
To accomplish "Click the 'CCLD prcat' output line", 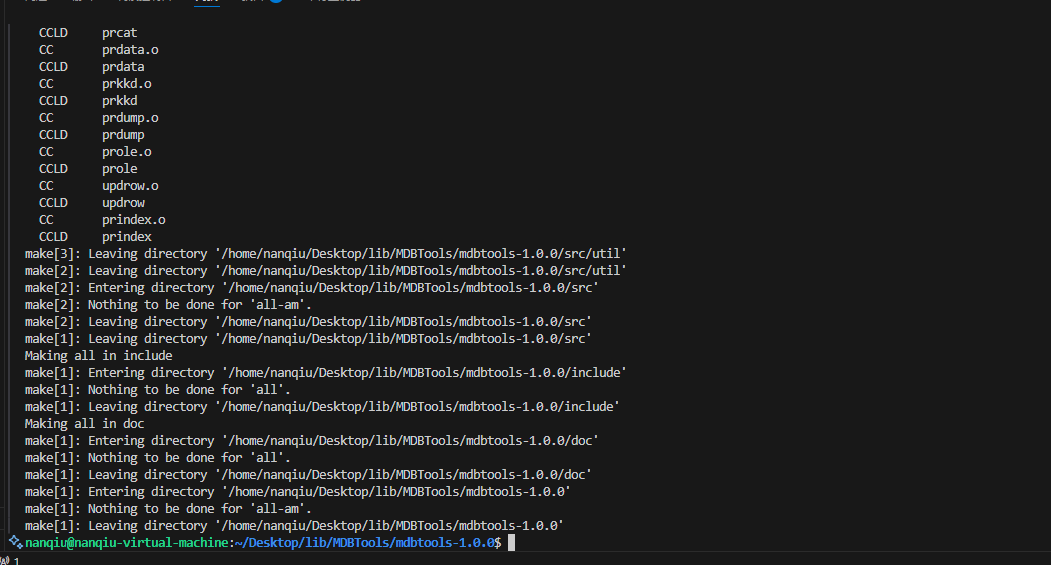I will click(88, 32).
